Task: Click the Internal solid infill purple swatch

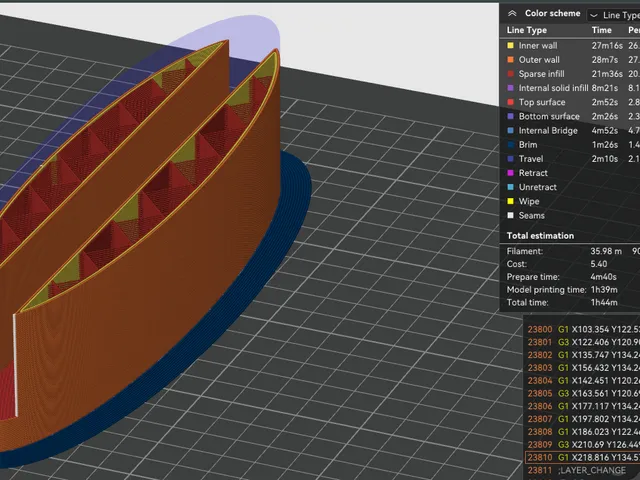Action: [x=510, y=88]
